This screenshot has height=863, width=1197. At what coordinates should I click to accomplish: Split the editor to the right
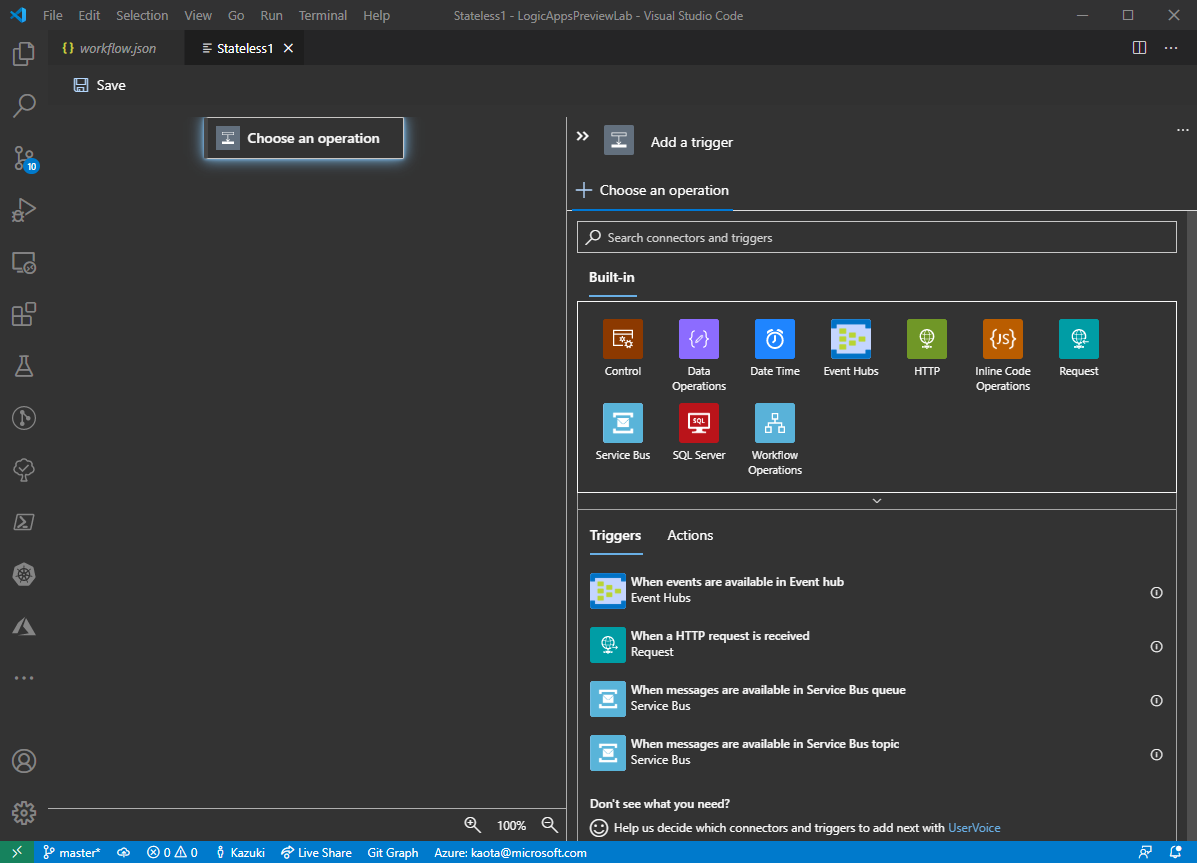click(1139, 48)
